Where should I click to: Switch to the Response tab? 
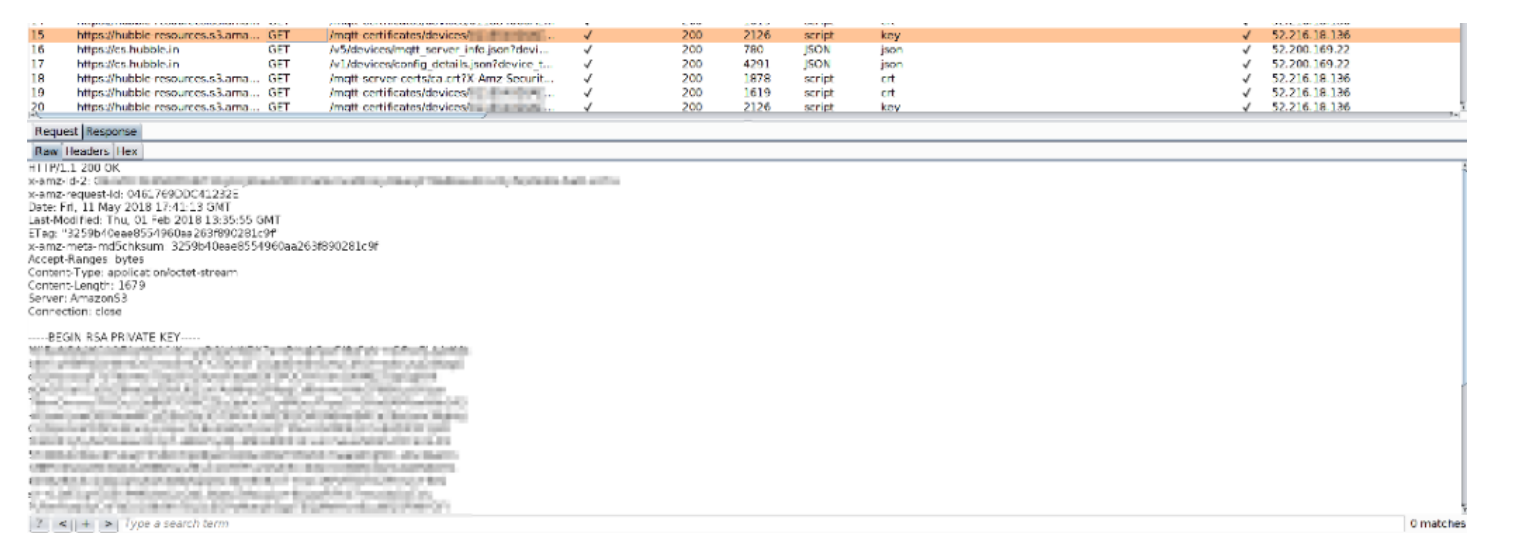[x=112, y=131]
